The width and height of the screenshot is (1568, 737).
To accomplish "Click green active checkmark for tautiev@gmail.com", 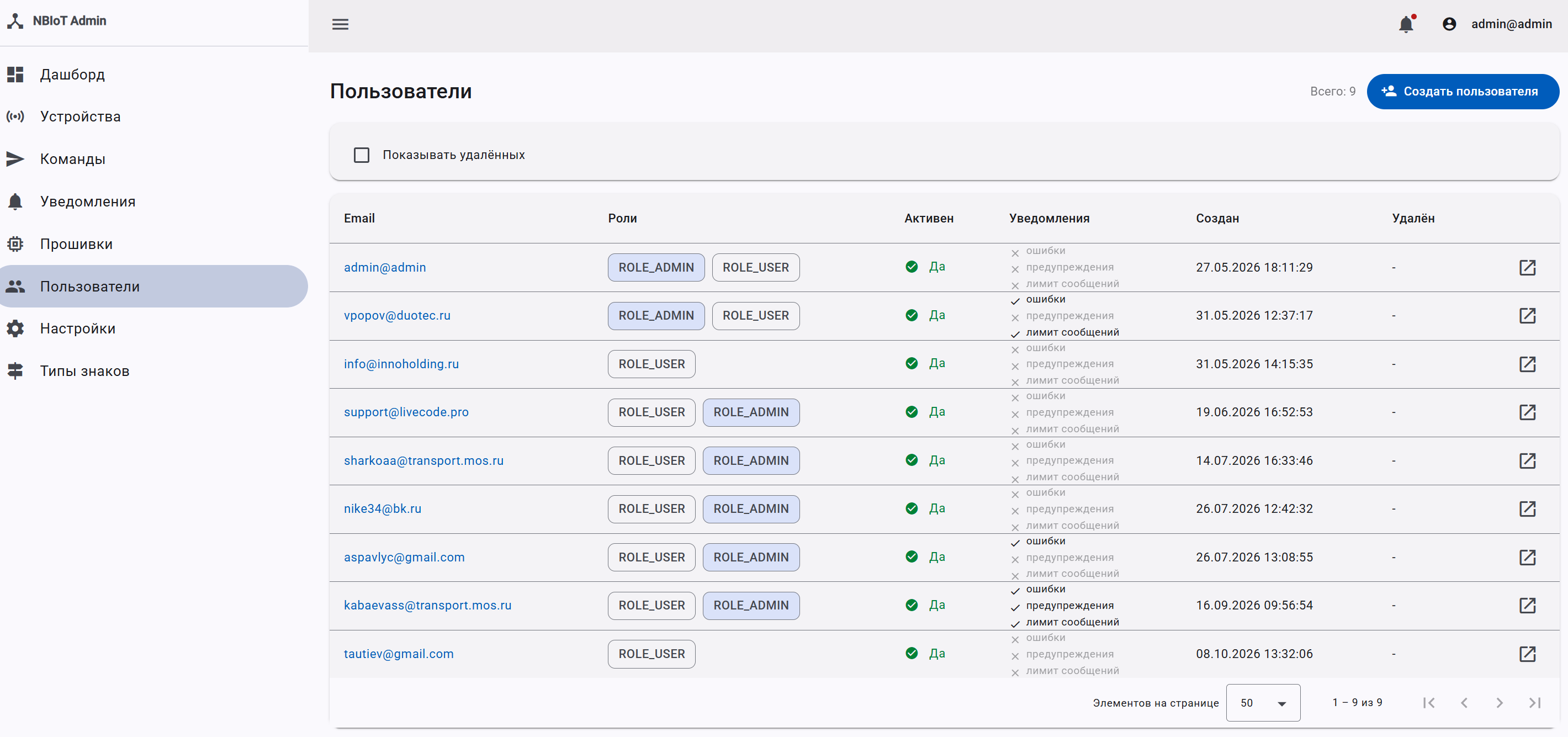I will [912, 653].
